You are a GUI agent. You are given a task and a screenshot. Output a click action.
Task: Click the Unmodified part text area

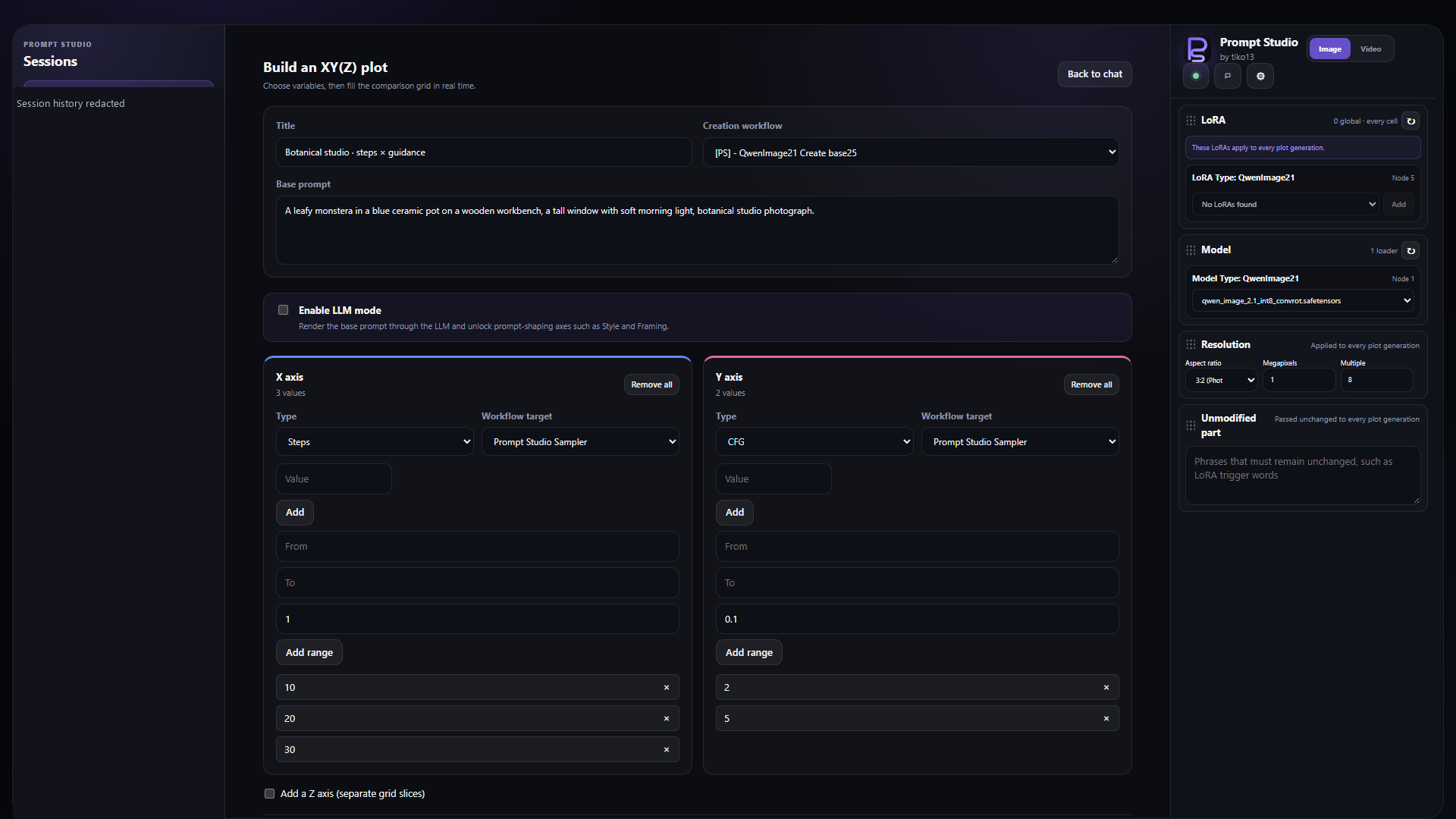coord(1303,476)
